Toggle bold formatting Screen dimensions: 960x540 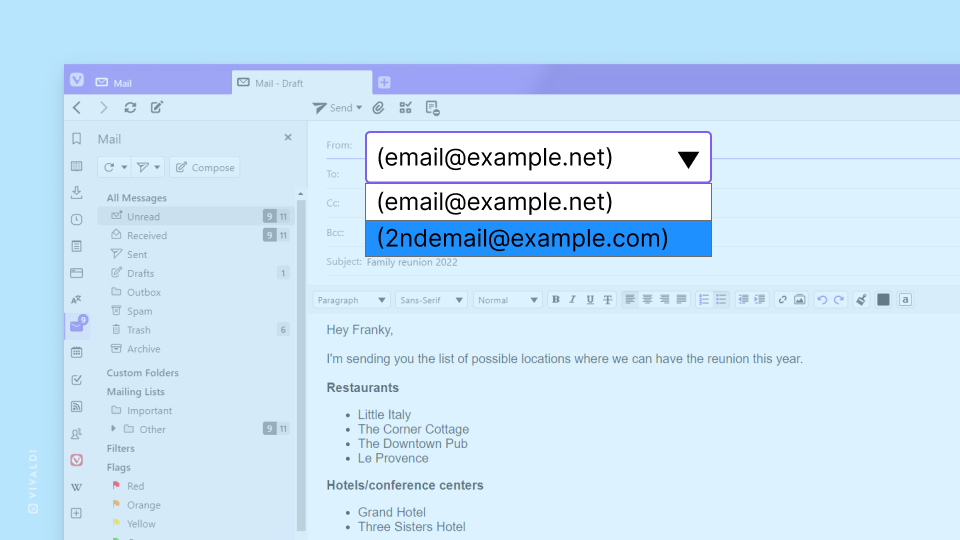tap(556, 299)
